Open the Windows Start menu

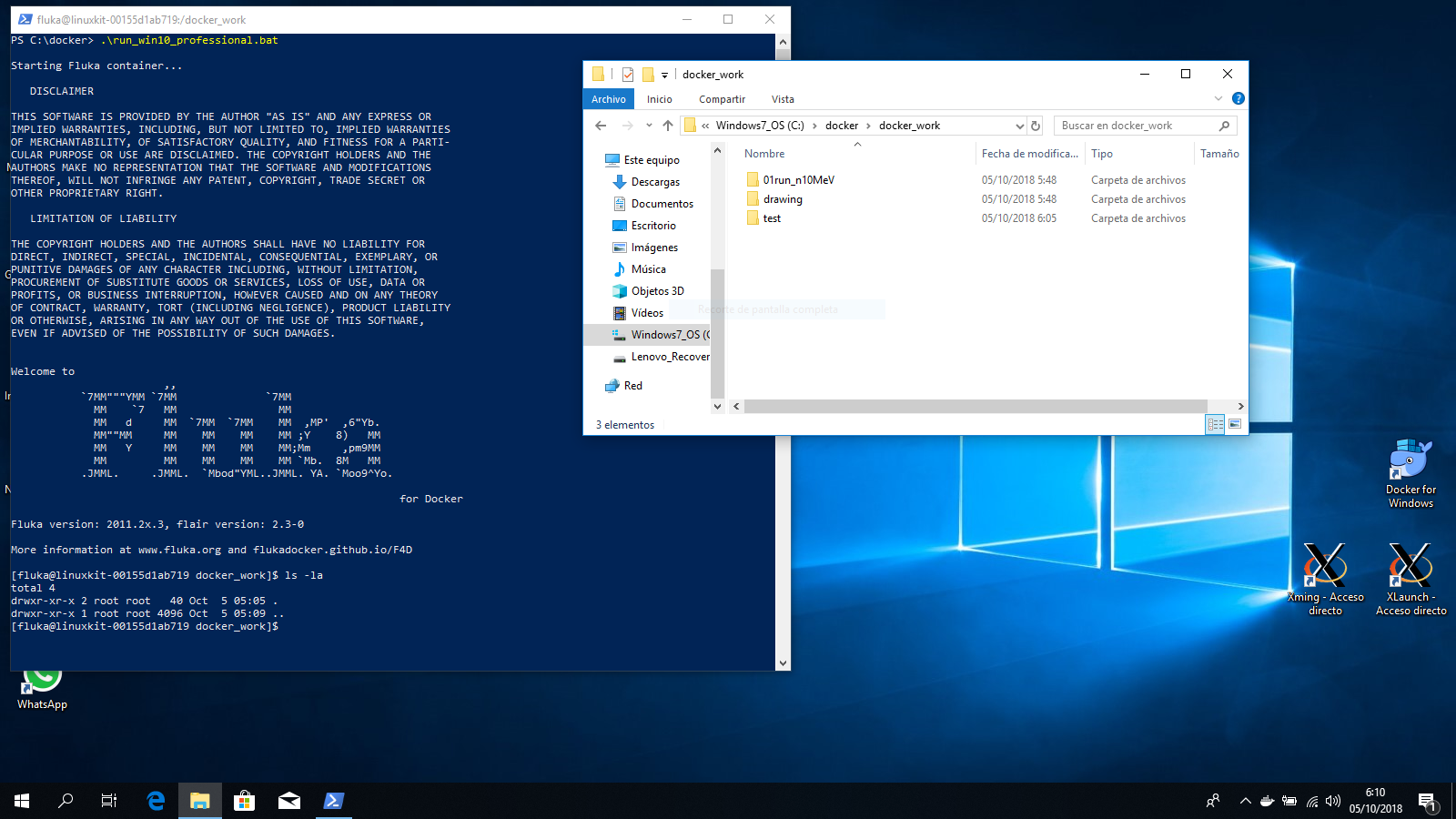[x=22, y=801]
